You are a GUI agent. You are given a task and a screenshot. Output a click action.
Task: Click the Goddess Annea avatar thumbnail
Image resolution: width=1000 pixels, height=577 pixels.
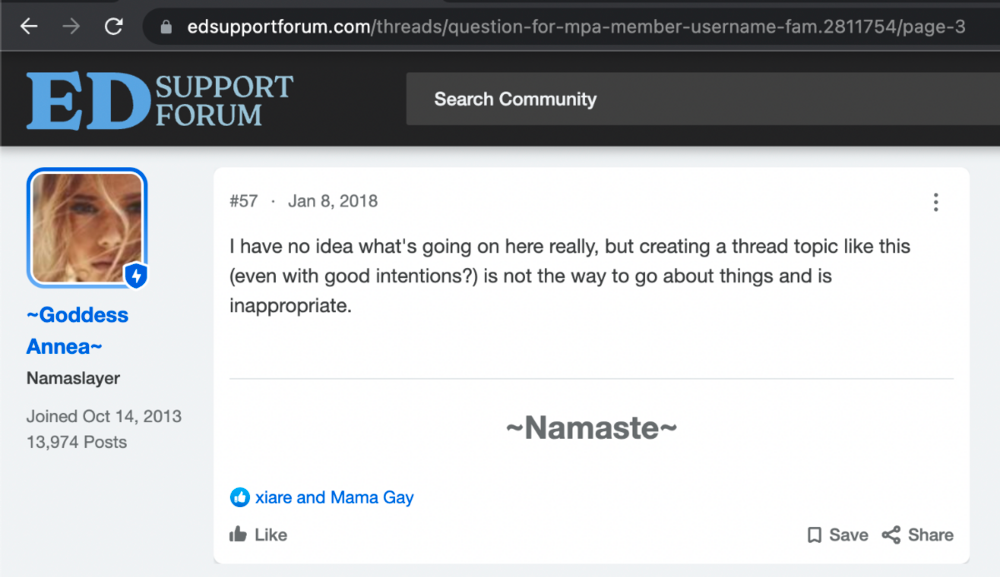tap(87, 228)
